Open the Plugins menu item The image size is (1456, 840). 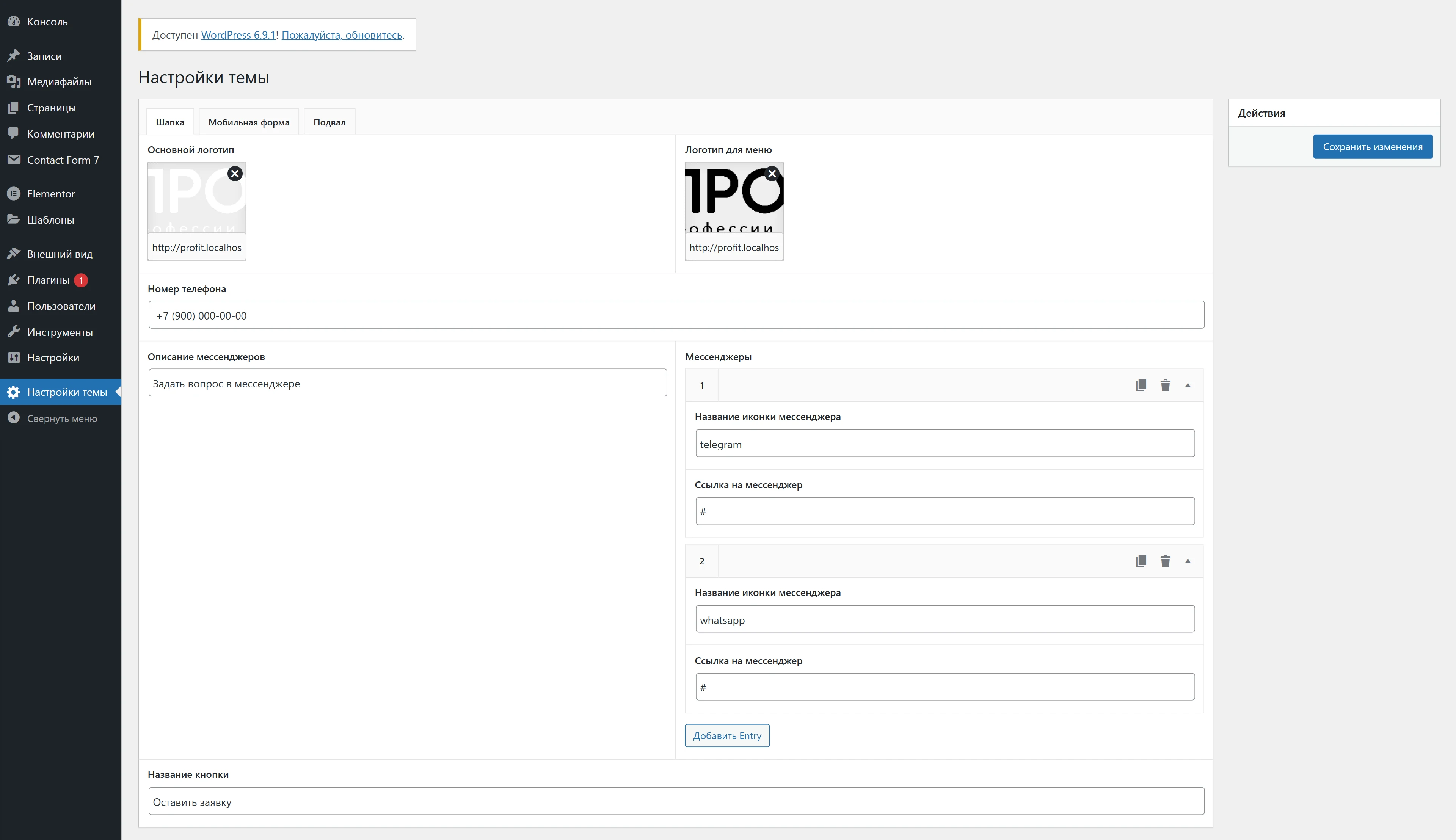click(49, 280)
